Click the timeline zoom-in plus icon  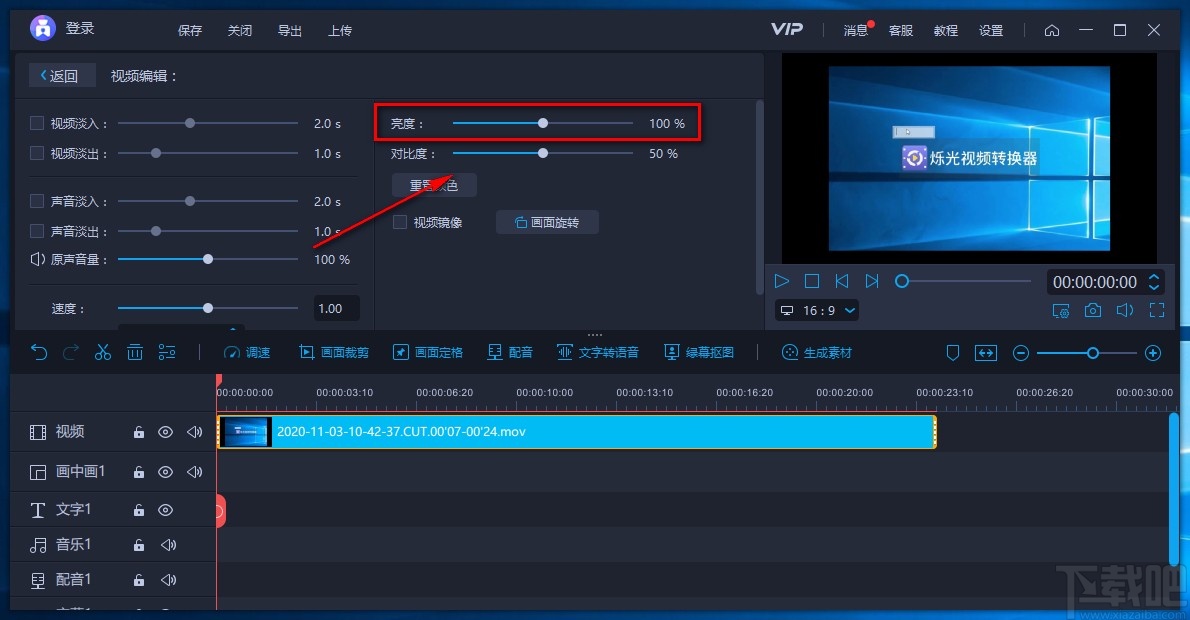(1153, 353)
